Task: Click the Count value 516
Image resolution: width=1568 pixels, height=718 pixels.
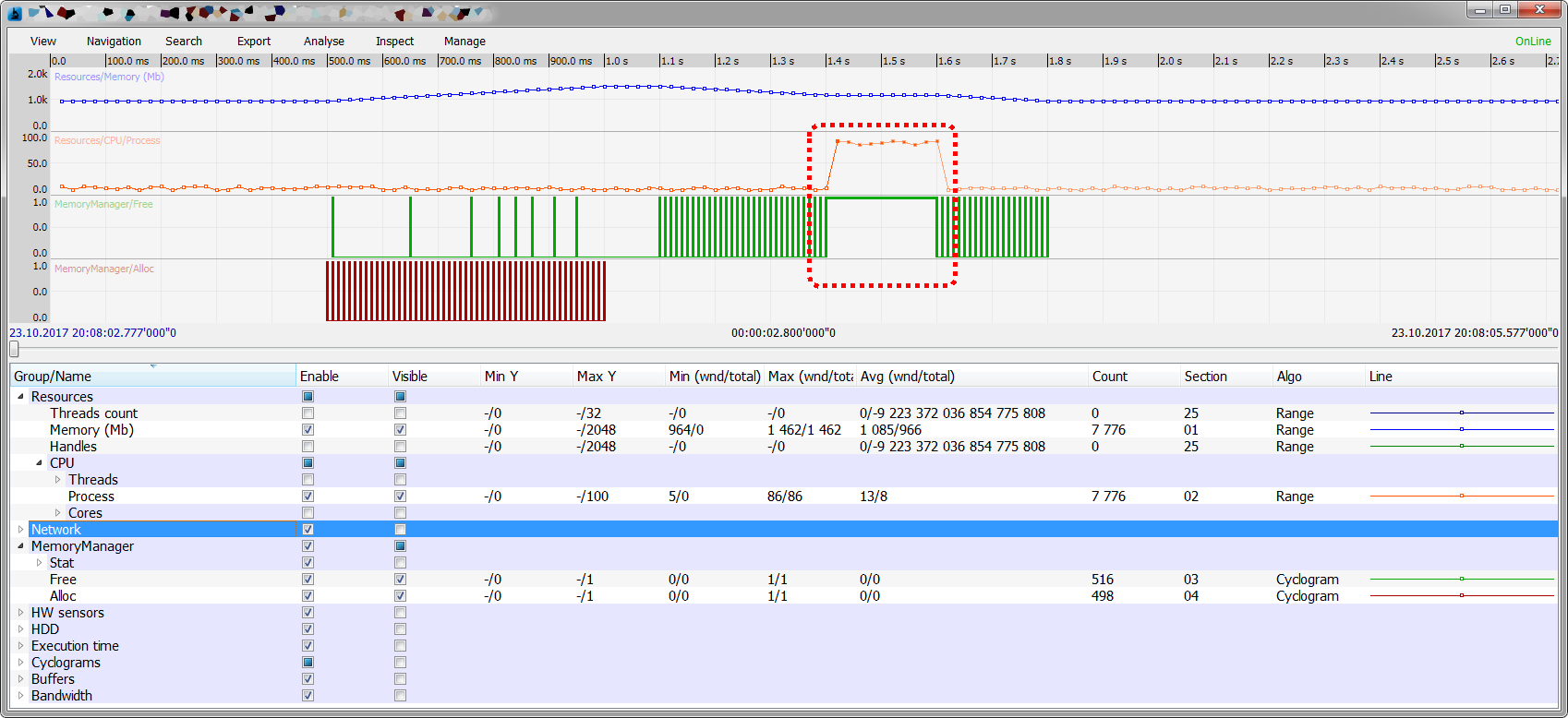Action: (1103, 580)
